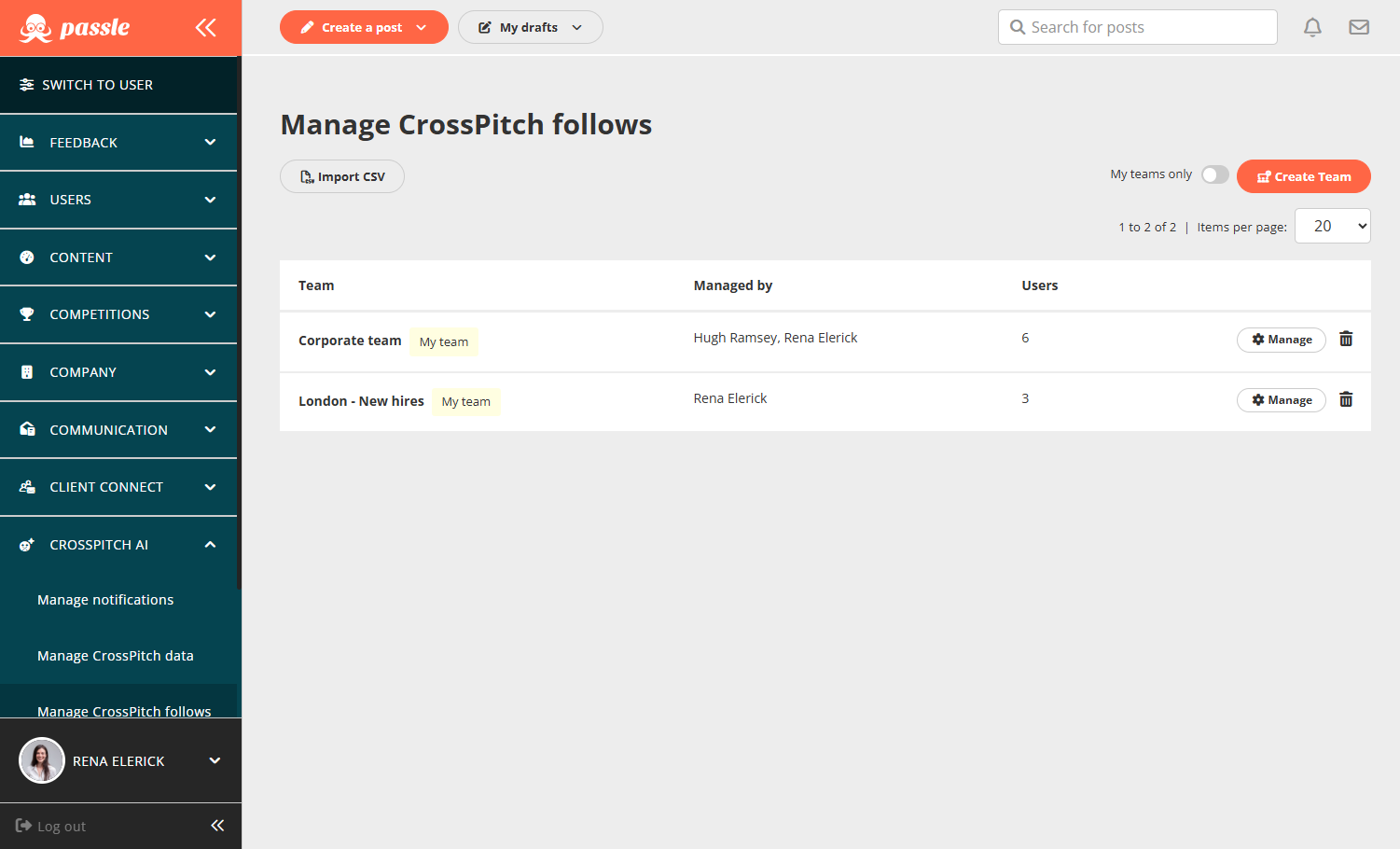Click My team badge on London row
Screen dimensions: 1400x849
pos(466,401)
